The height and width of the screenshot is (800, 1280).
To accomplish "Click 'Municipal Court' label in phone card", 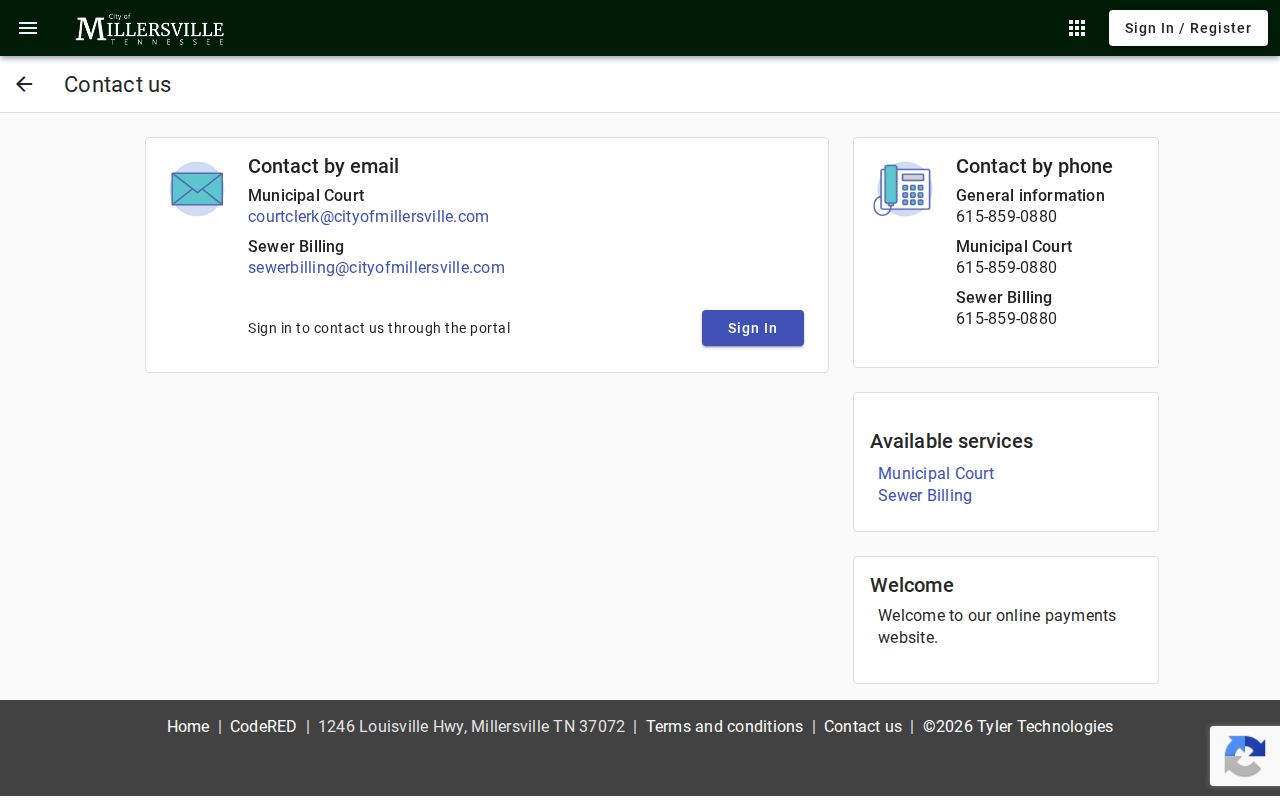I will (x=1014, y=246).
